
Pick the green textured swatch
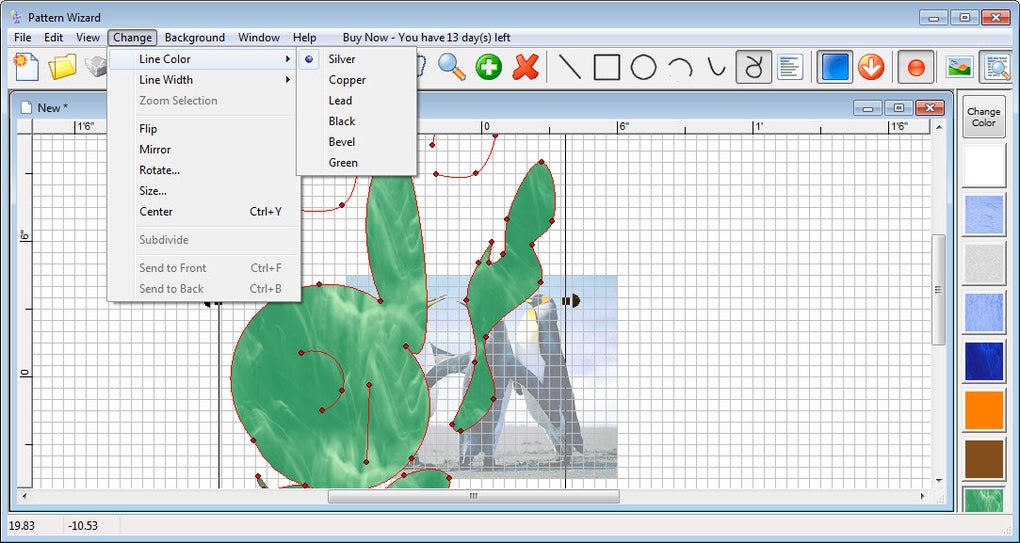pos(984,500)
